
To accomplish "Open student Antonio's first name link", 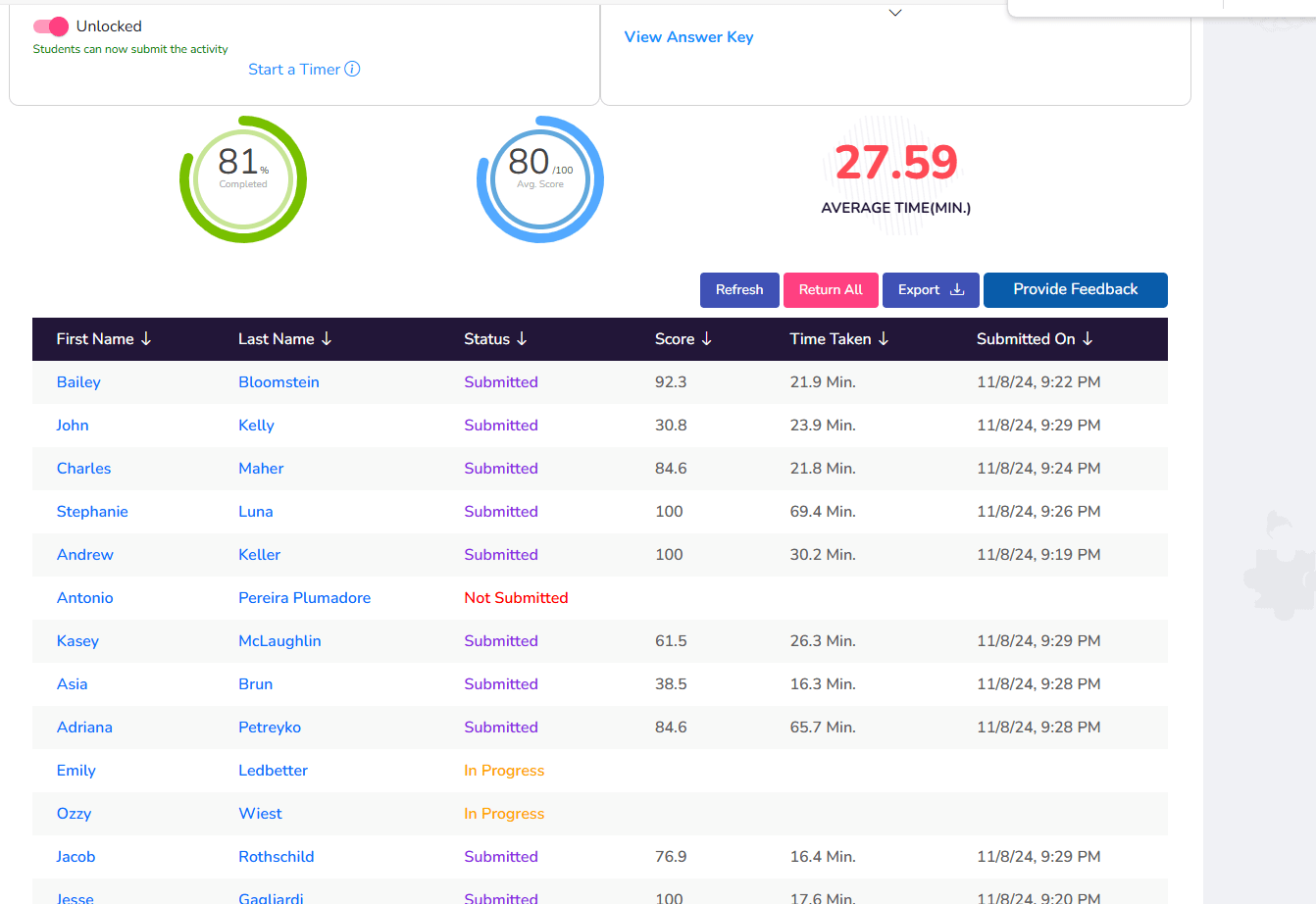I will tap(84, 598).
